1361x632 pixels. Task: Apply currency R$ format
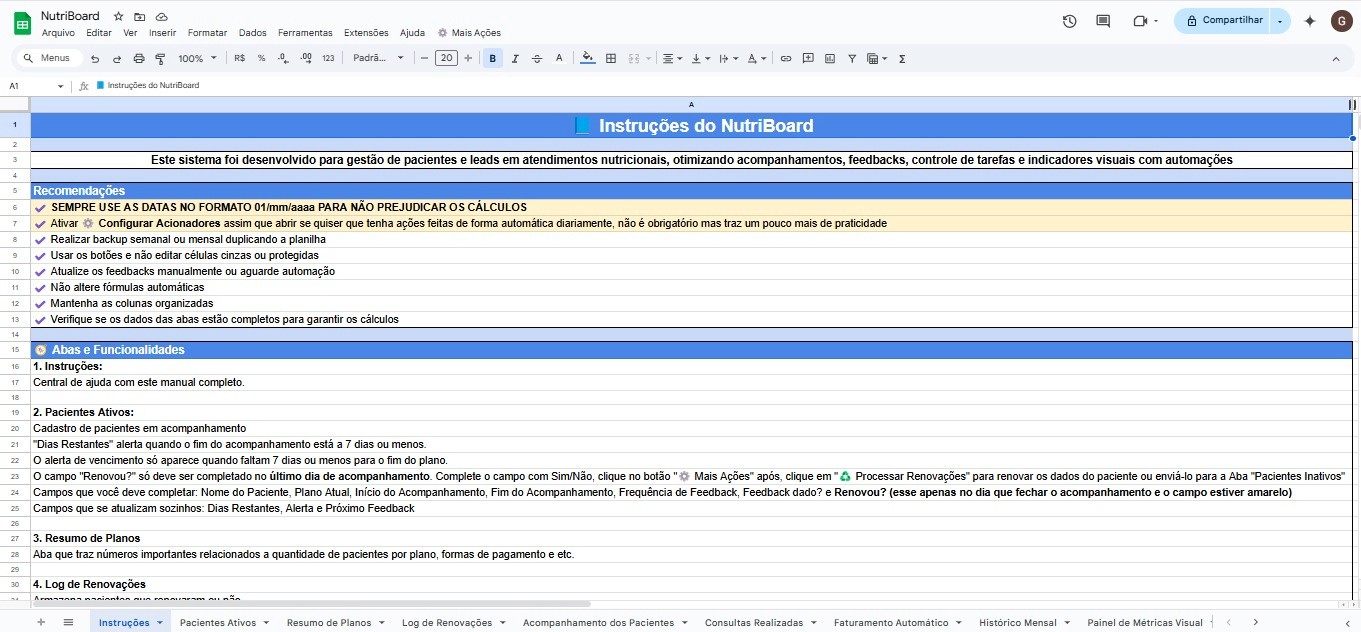239,59
